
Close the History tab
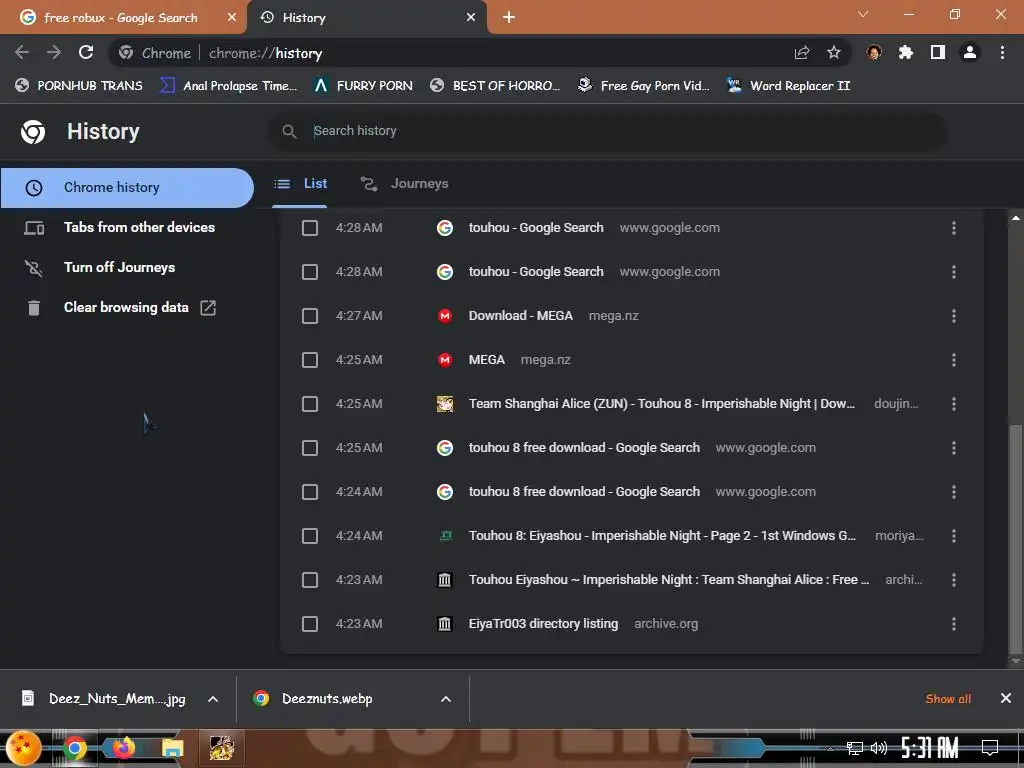(471, 18)
